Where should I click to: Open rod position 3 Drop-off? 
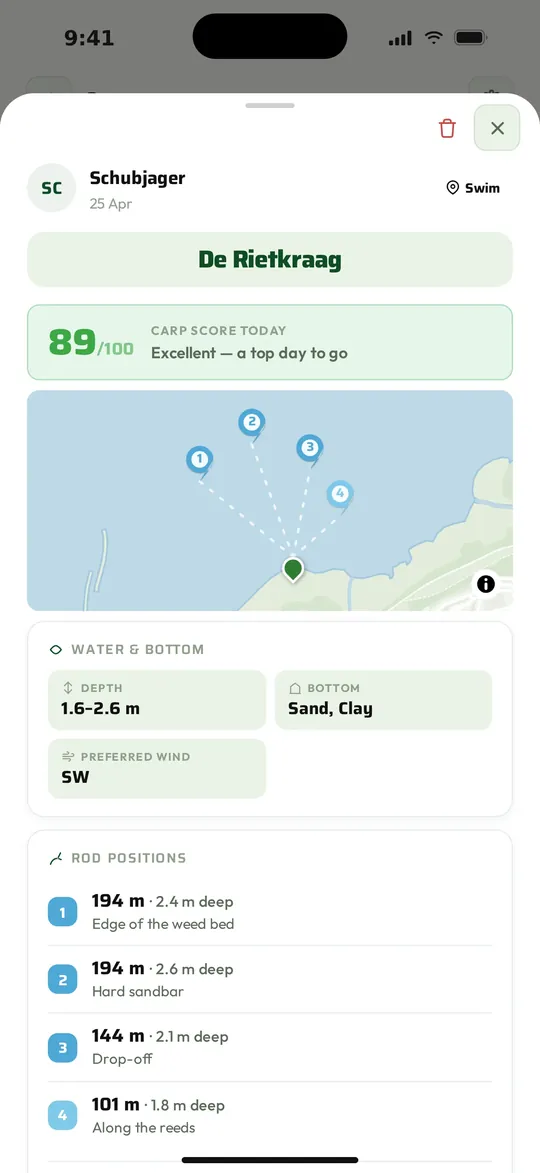tap(270, 1047)
